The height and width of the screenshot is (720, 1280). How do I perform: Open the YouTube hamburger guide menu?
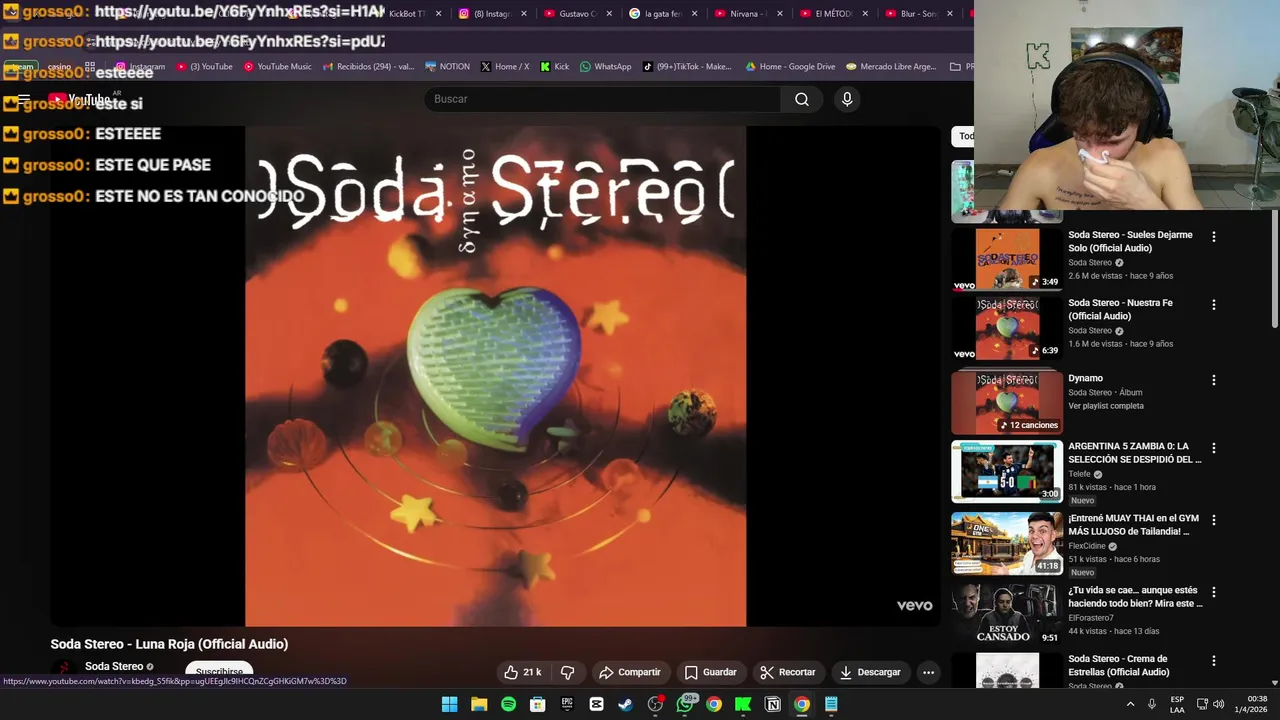click(24, 100)
